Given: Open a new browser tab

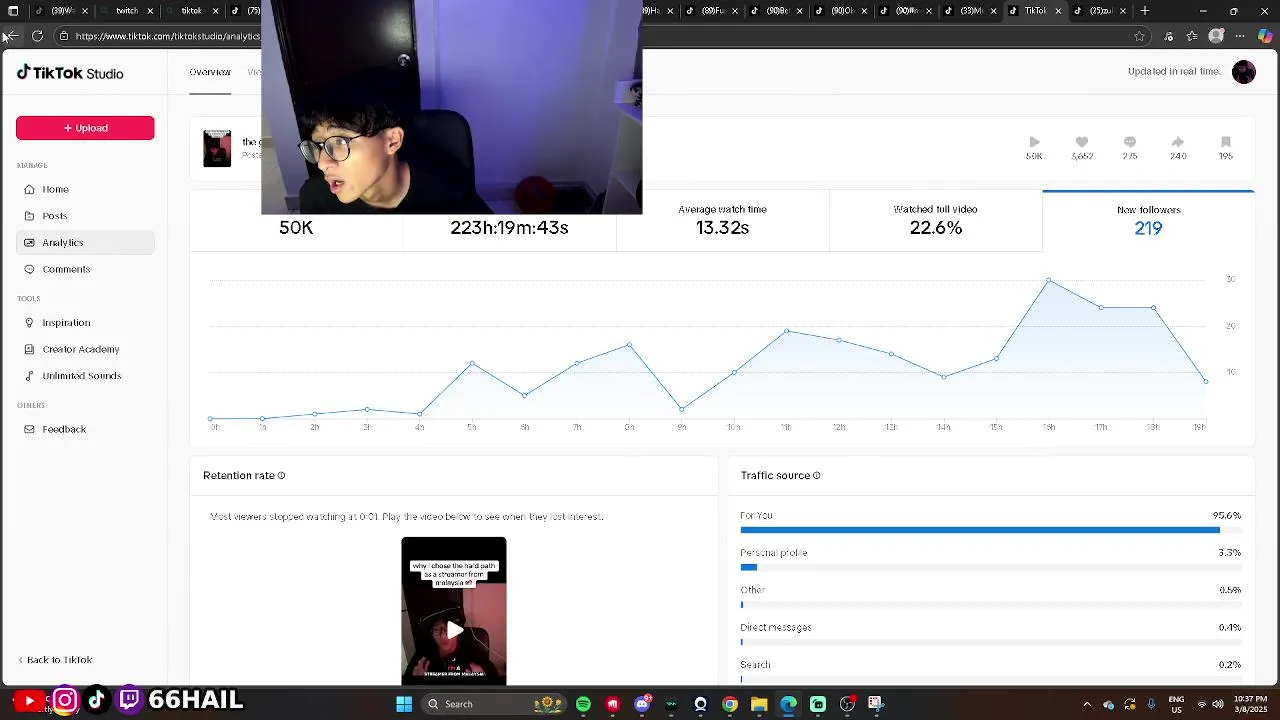Looking at the screenshot, I should (1145, 11).
